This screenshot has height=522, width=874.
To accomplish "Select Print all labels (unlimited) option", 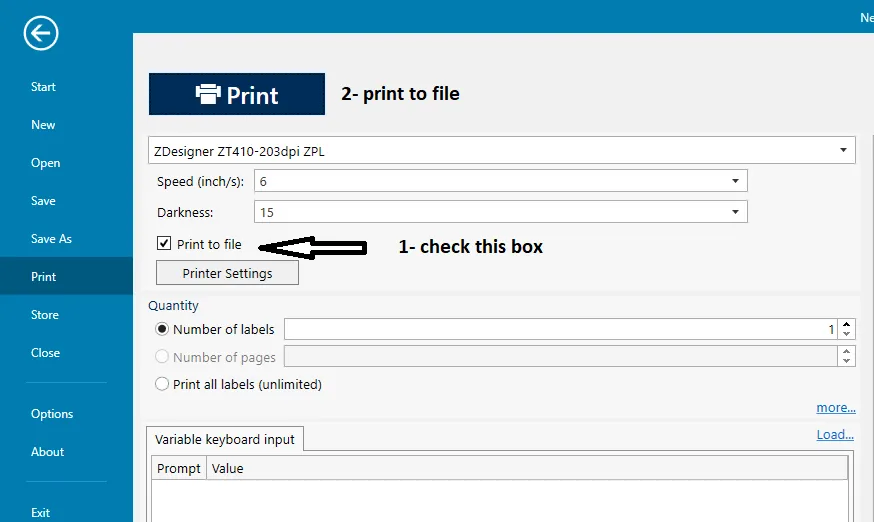I will pos(162,384).
